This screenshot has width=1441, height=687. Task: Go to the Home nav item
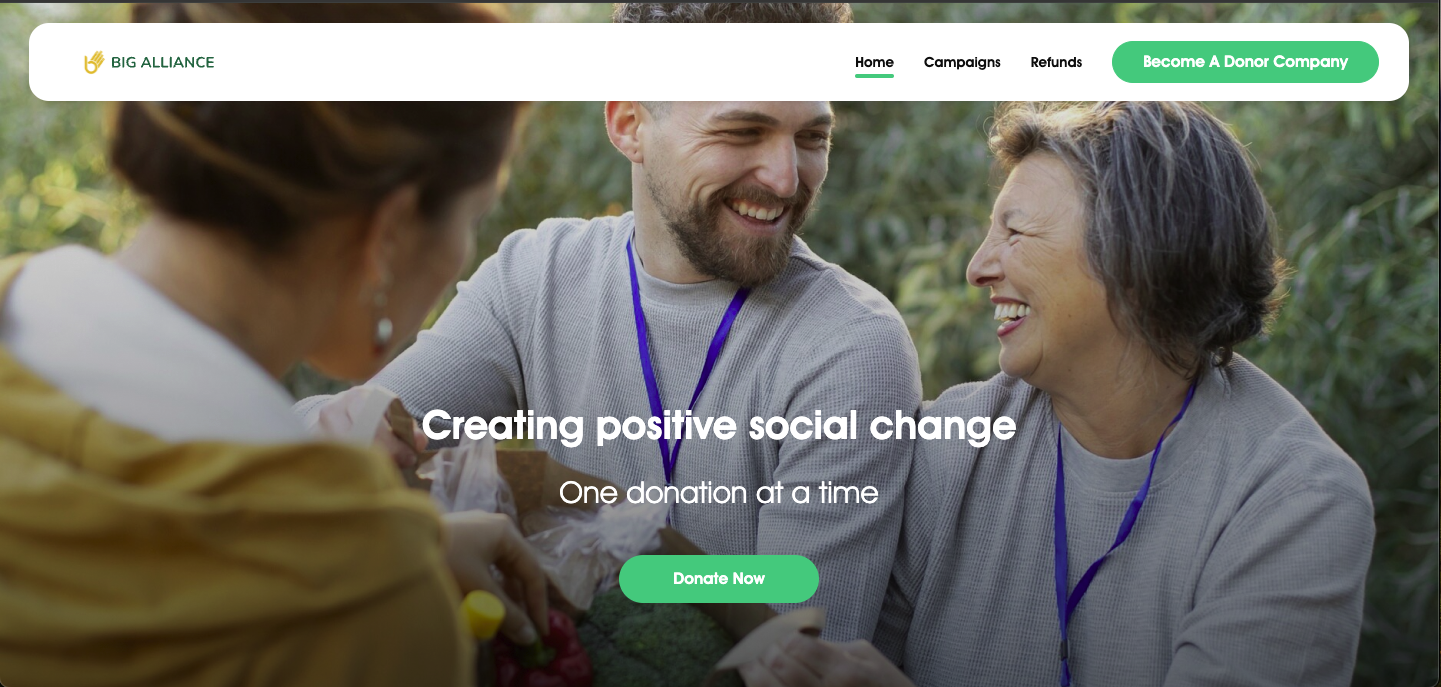[x=874, y=62]
